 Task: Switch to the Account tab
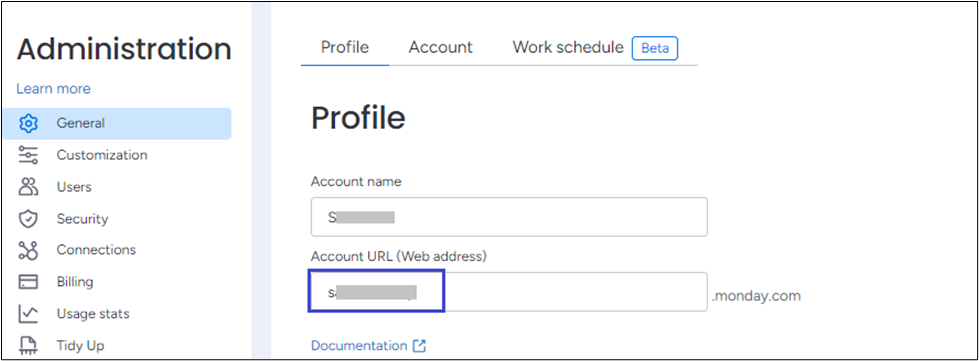click(441, 47)
